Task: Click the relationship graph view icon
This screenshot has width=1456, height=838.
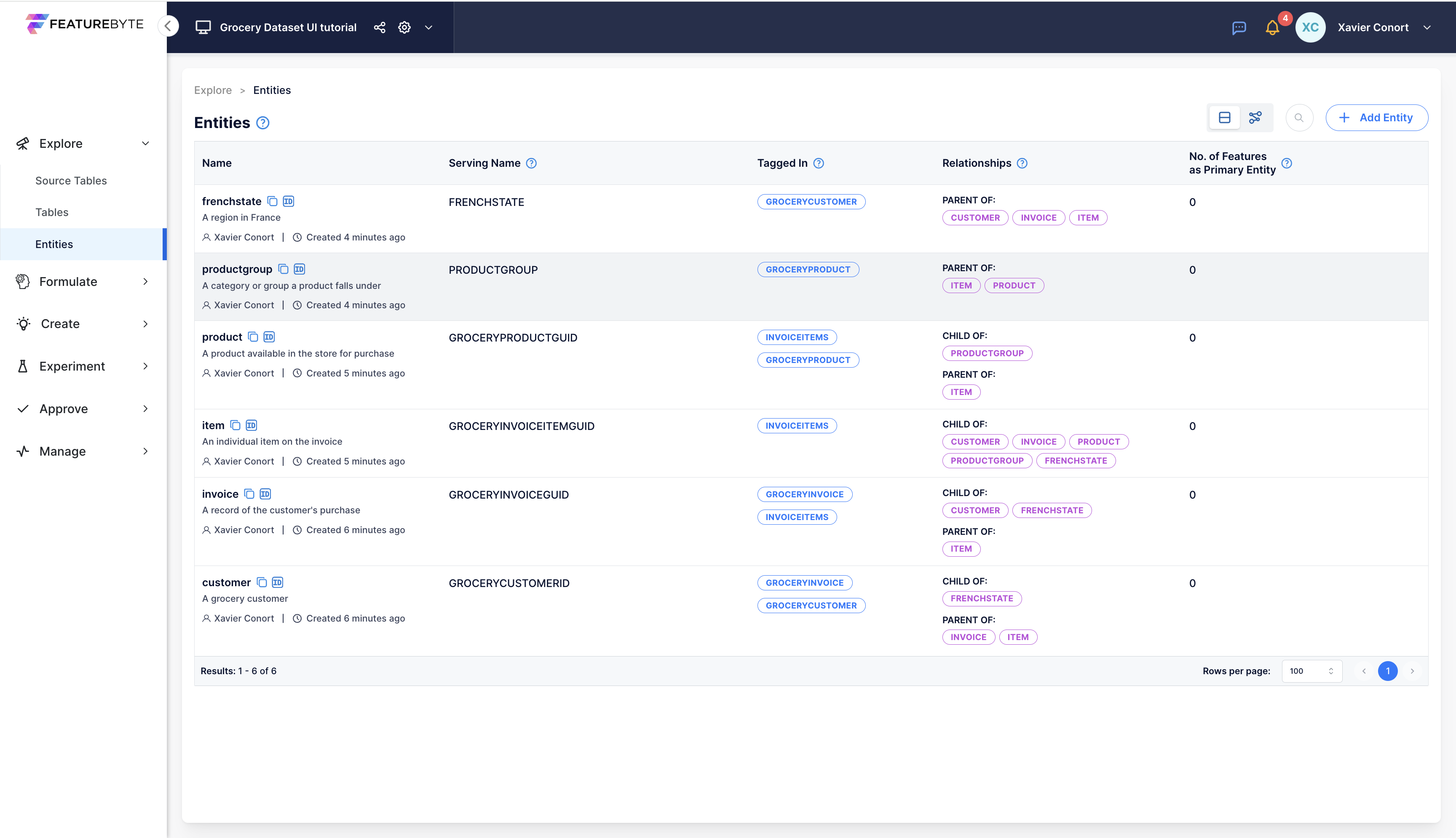Action: 1256,117
